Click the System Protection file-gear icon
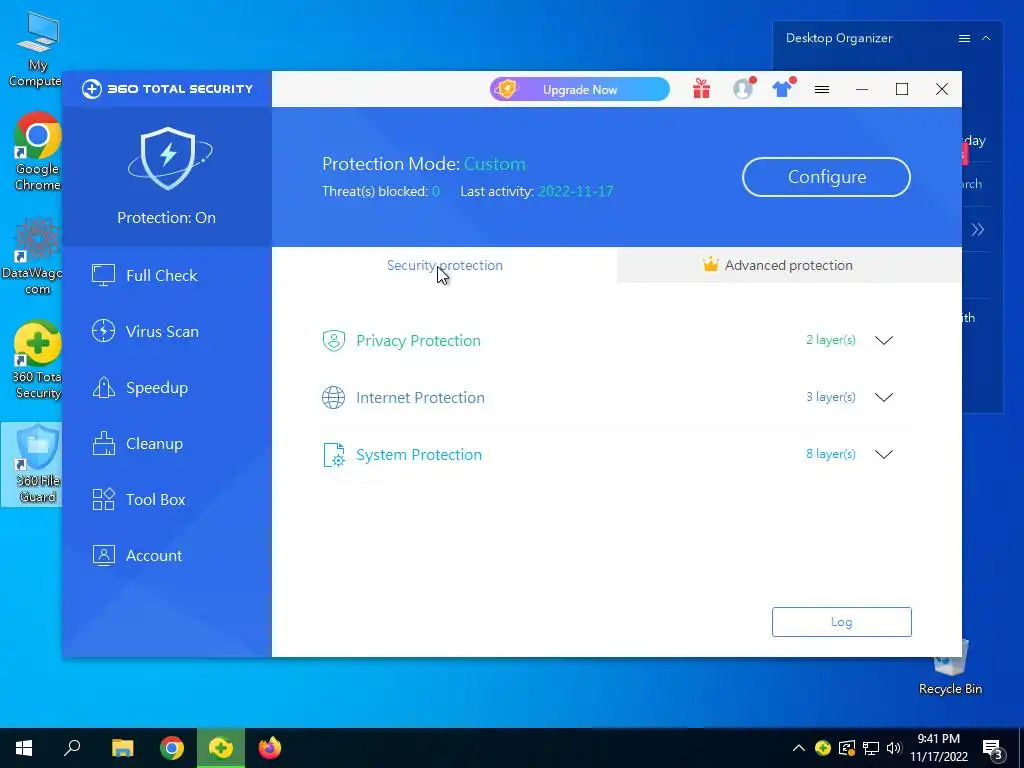 point(333,455)
